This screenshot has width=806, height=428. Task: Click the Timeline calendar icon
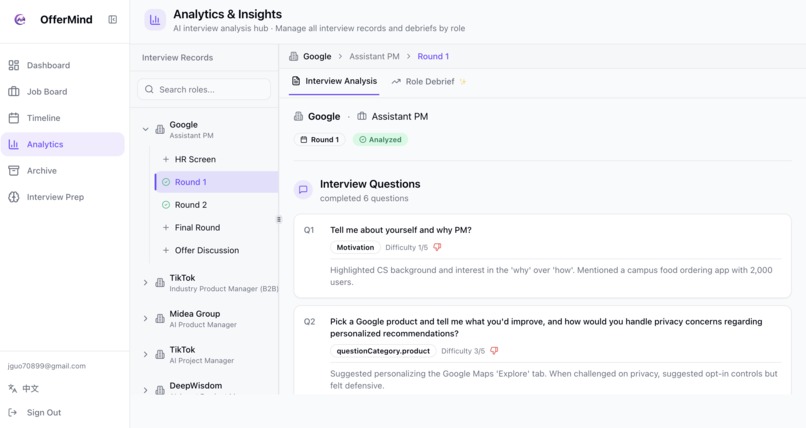click(14, 118)
